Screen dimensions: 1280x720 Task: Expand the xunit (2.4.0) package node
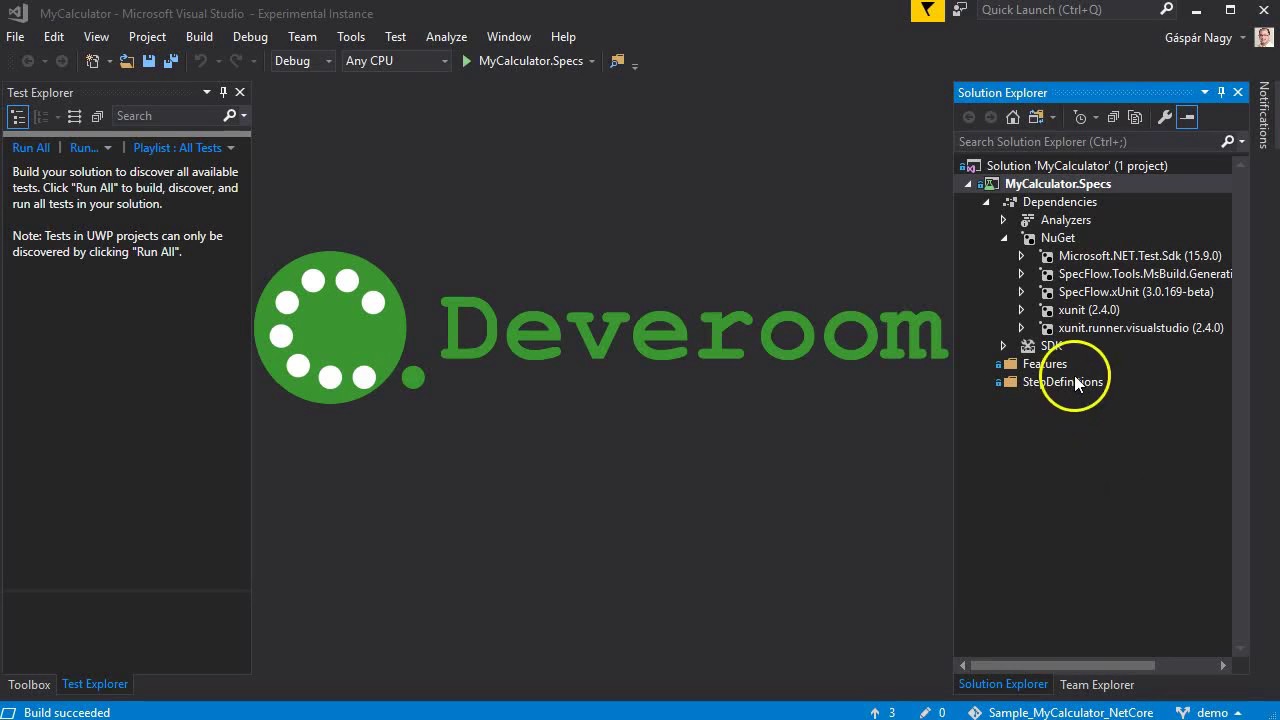tap(1021, 310)
